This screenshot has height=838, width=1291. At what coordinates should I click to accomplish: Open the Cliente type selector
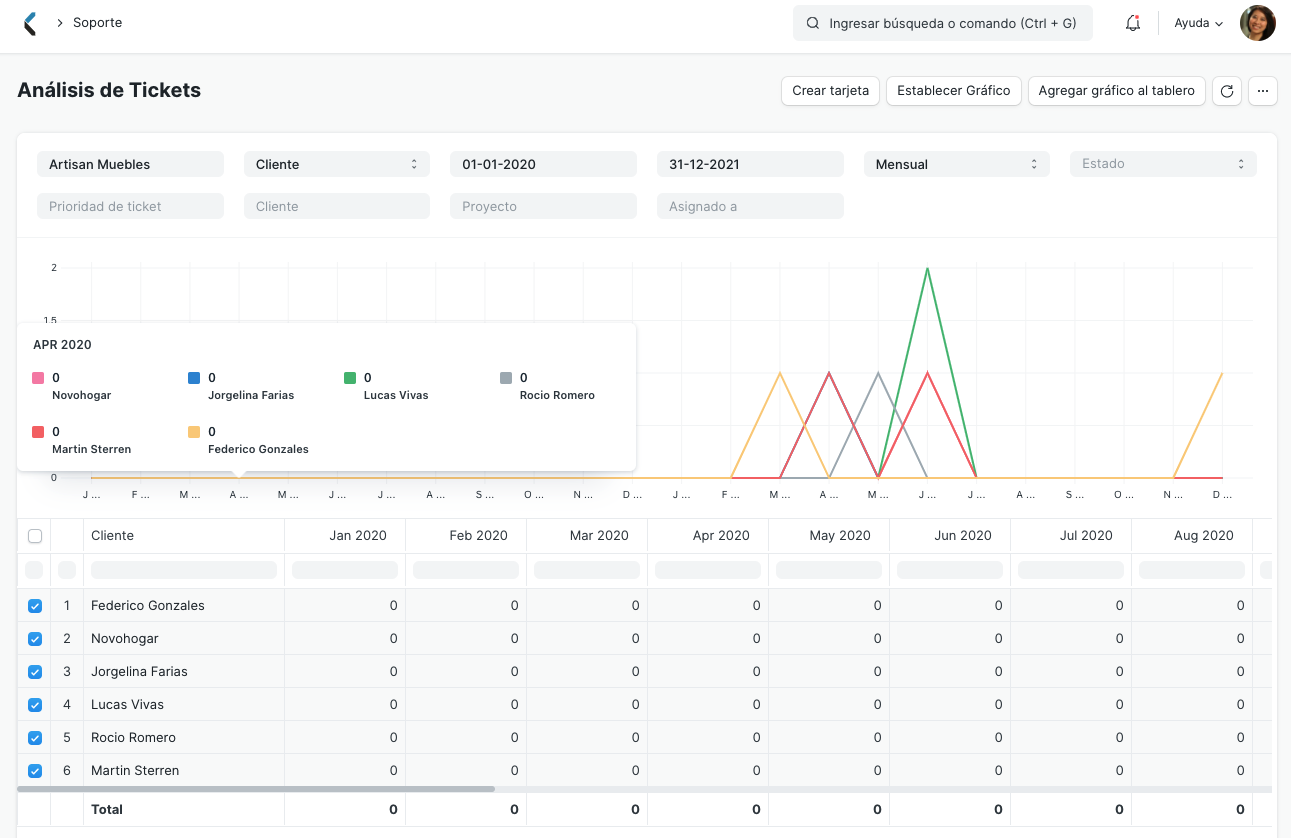tap(336, 163)
